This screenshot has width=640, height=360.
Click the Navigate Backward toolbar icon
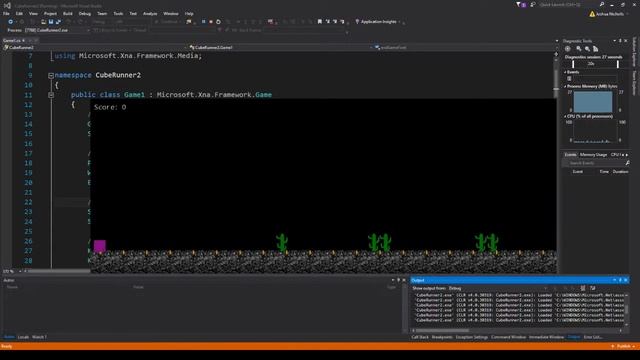click(11, 22)
